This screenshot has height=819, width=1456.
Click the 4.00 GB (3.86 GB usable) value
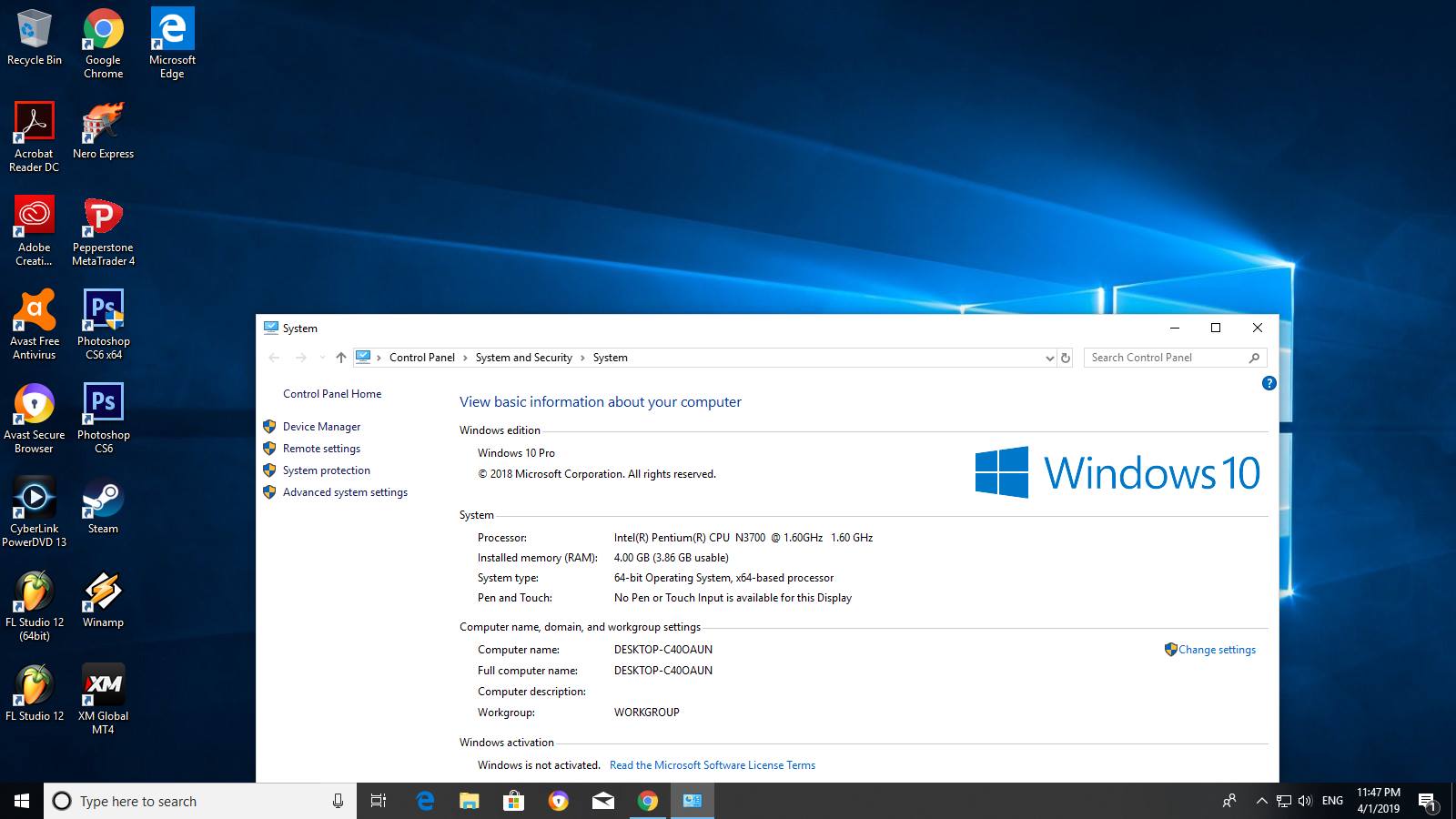point(672,558)
